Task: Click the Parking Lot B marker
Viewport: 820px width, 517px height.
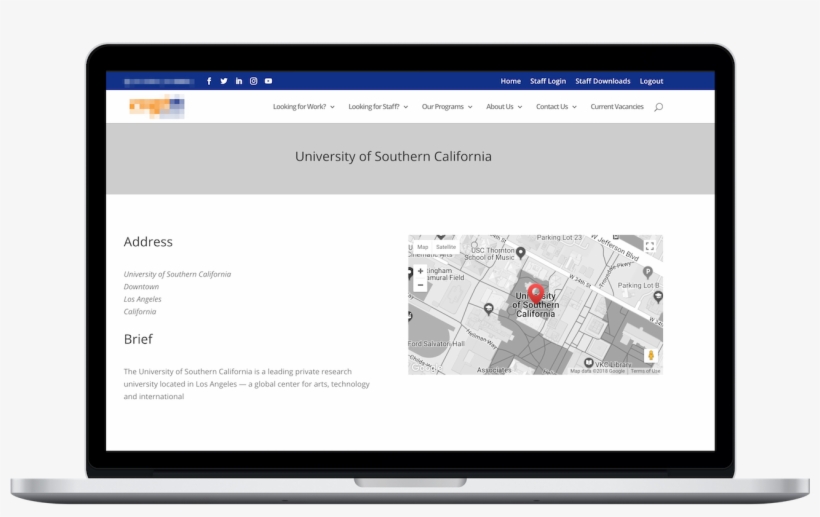Action: (x=647, y=272)
